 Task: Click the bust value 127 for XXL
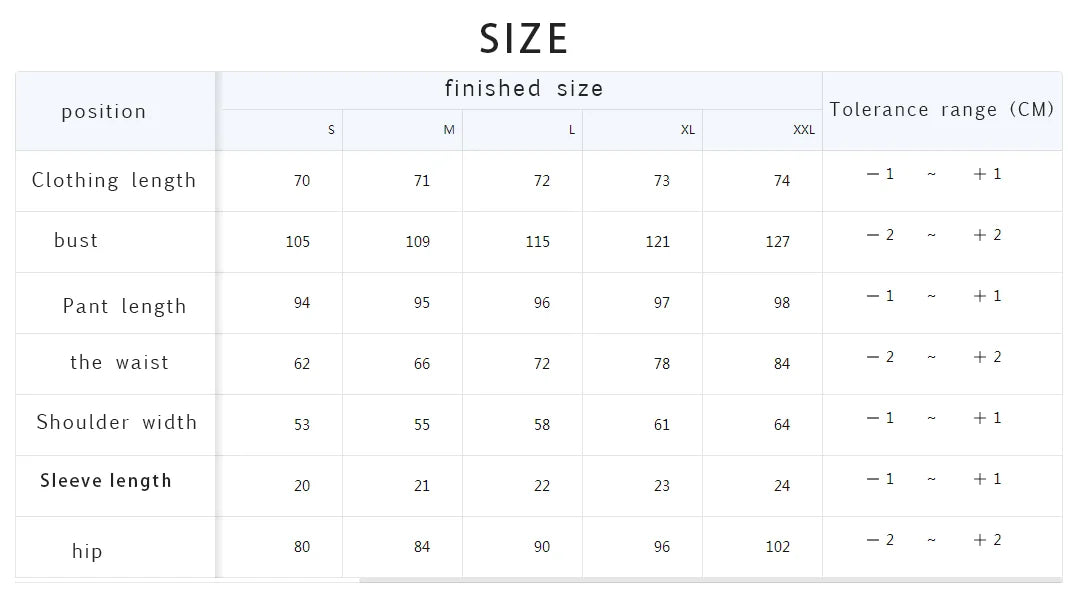click(x=778, y=242)
